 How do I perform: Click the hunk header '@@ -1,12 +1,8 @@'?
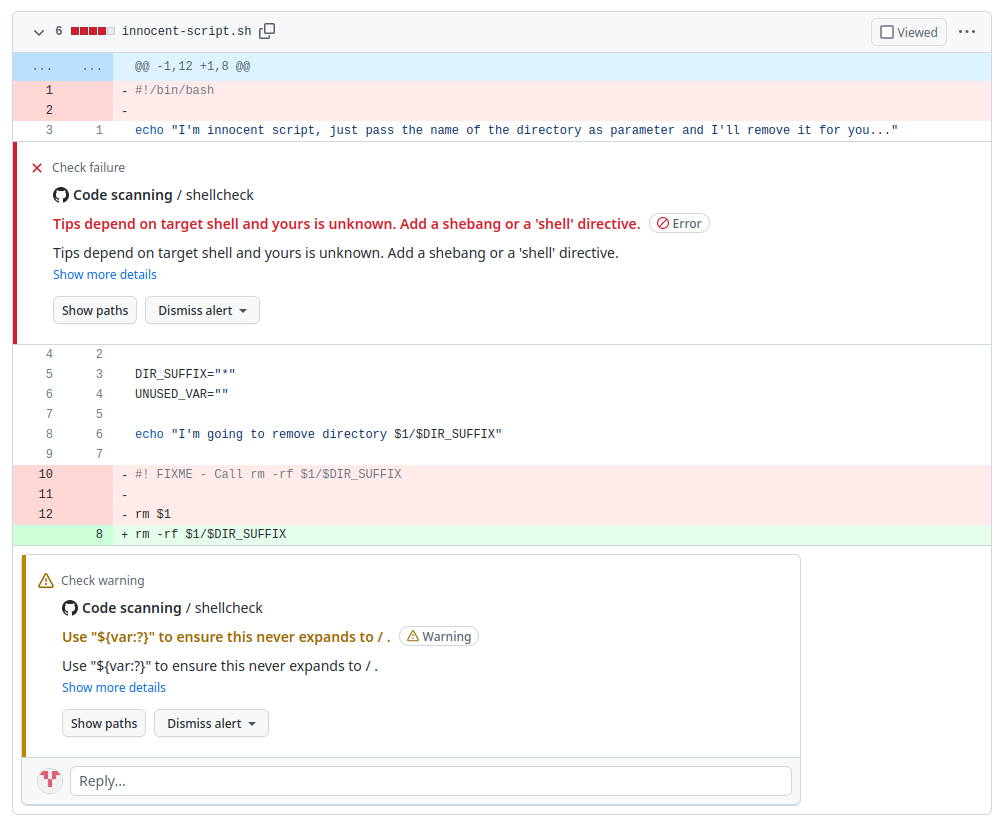coord(193,67)
